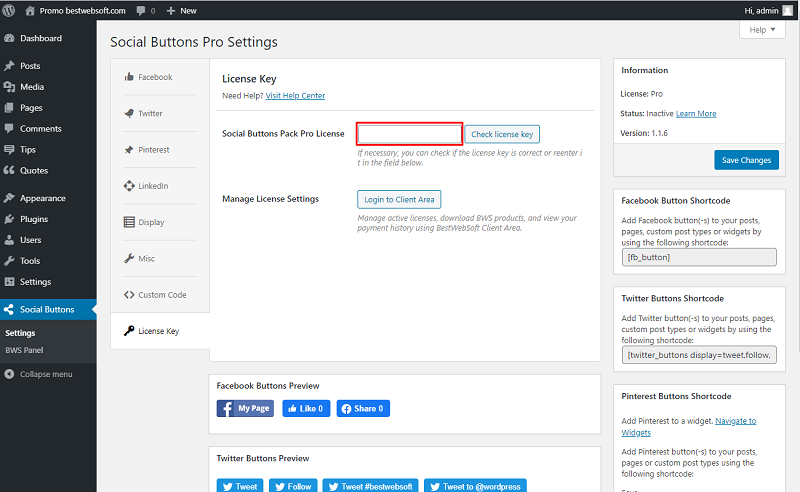The width and height of the screenshot is (800, 492).
Task: Click the Check license key button
Action: coord(502,134)
